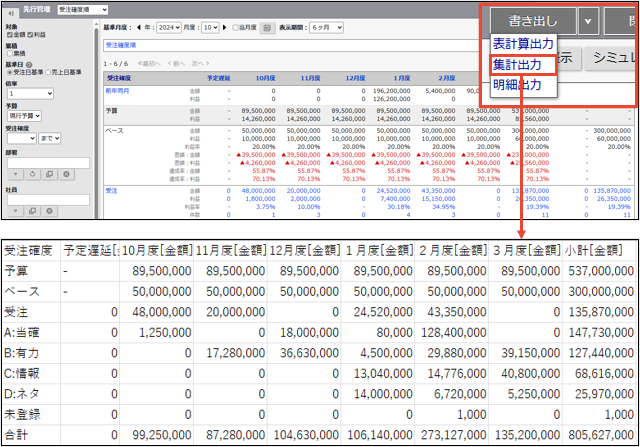Click 受注 2月度 amount 43,350,000
The image size is (640, 447).
point(438,191)
